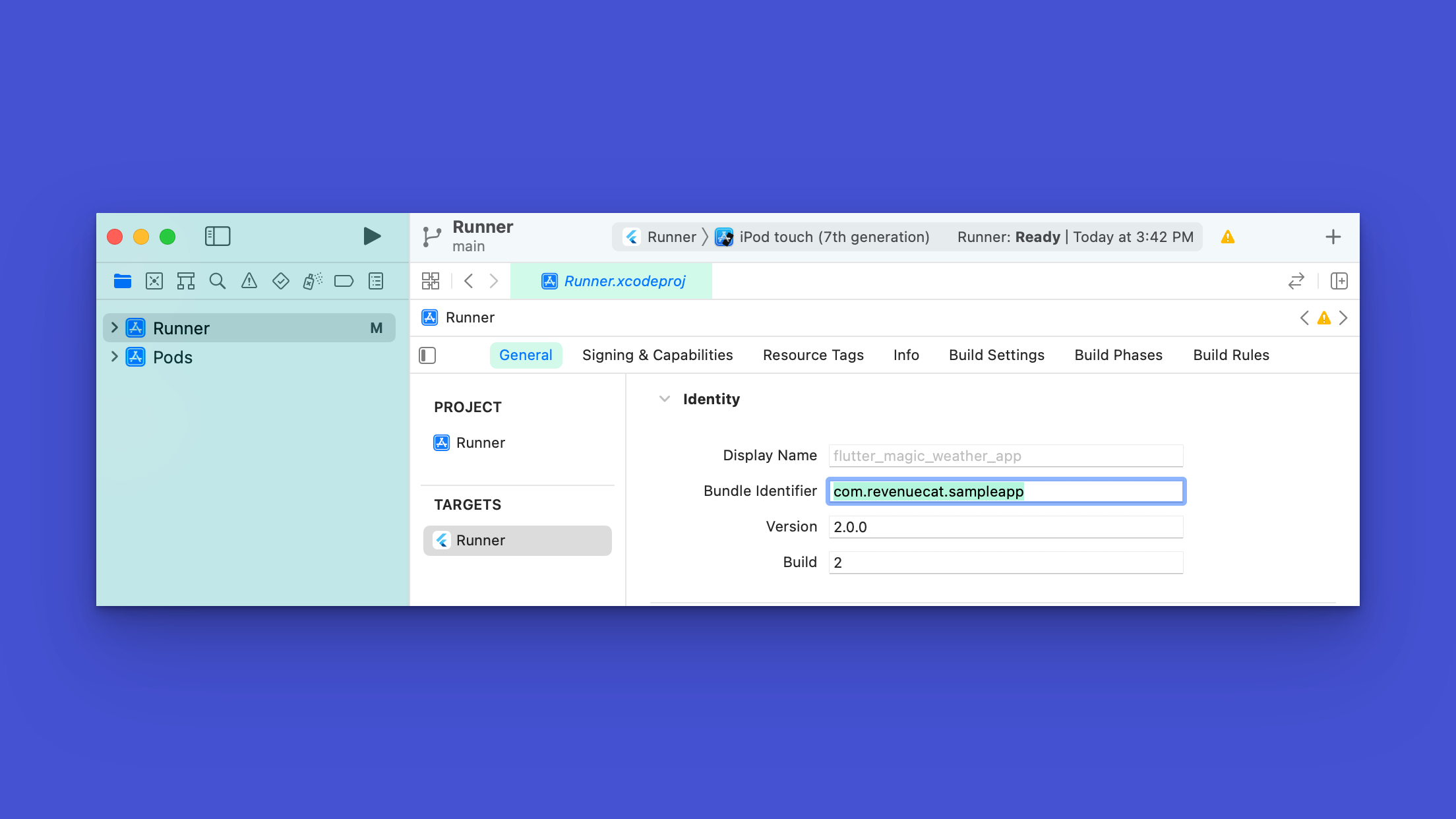Switch to the Build Settings tab
Image resolution: width=1456 pixels, height=819 pixels.
point(996,355)
